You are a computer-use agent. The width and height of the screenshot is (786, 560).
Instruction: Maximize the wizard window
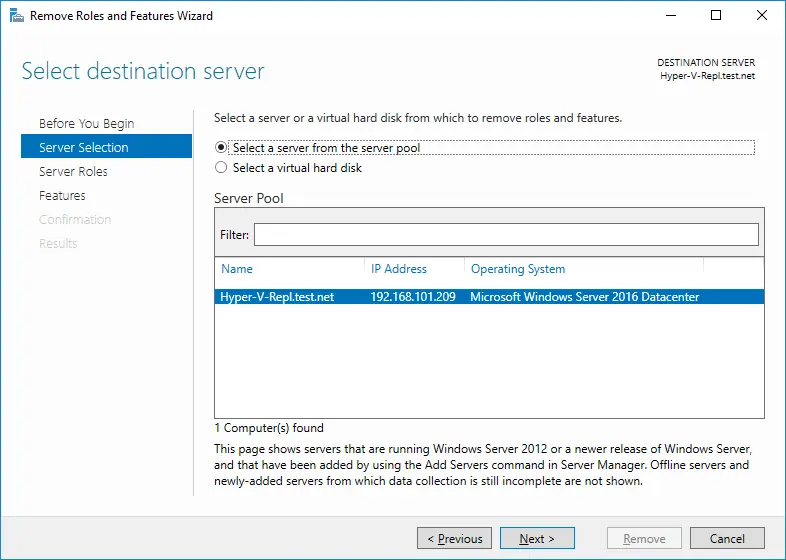716,16
